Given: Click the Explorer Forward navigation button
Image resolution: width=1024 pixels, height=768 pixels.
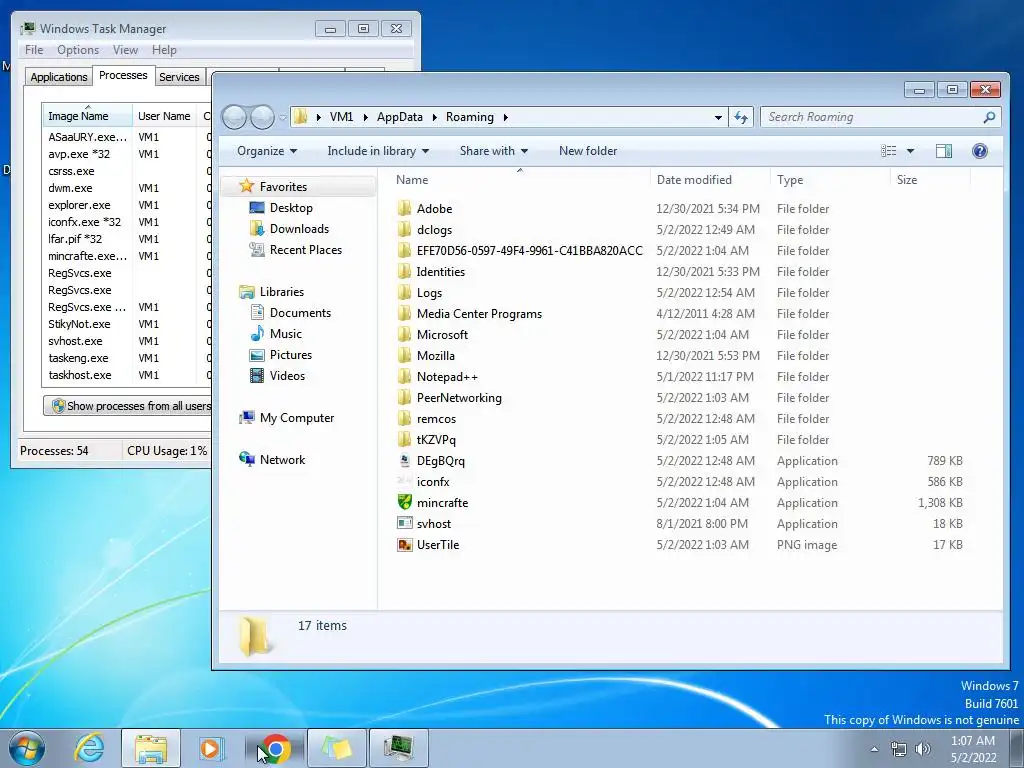Looking at the screenshot, I should 263,118.
